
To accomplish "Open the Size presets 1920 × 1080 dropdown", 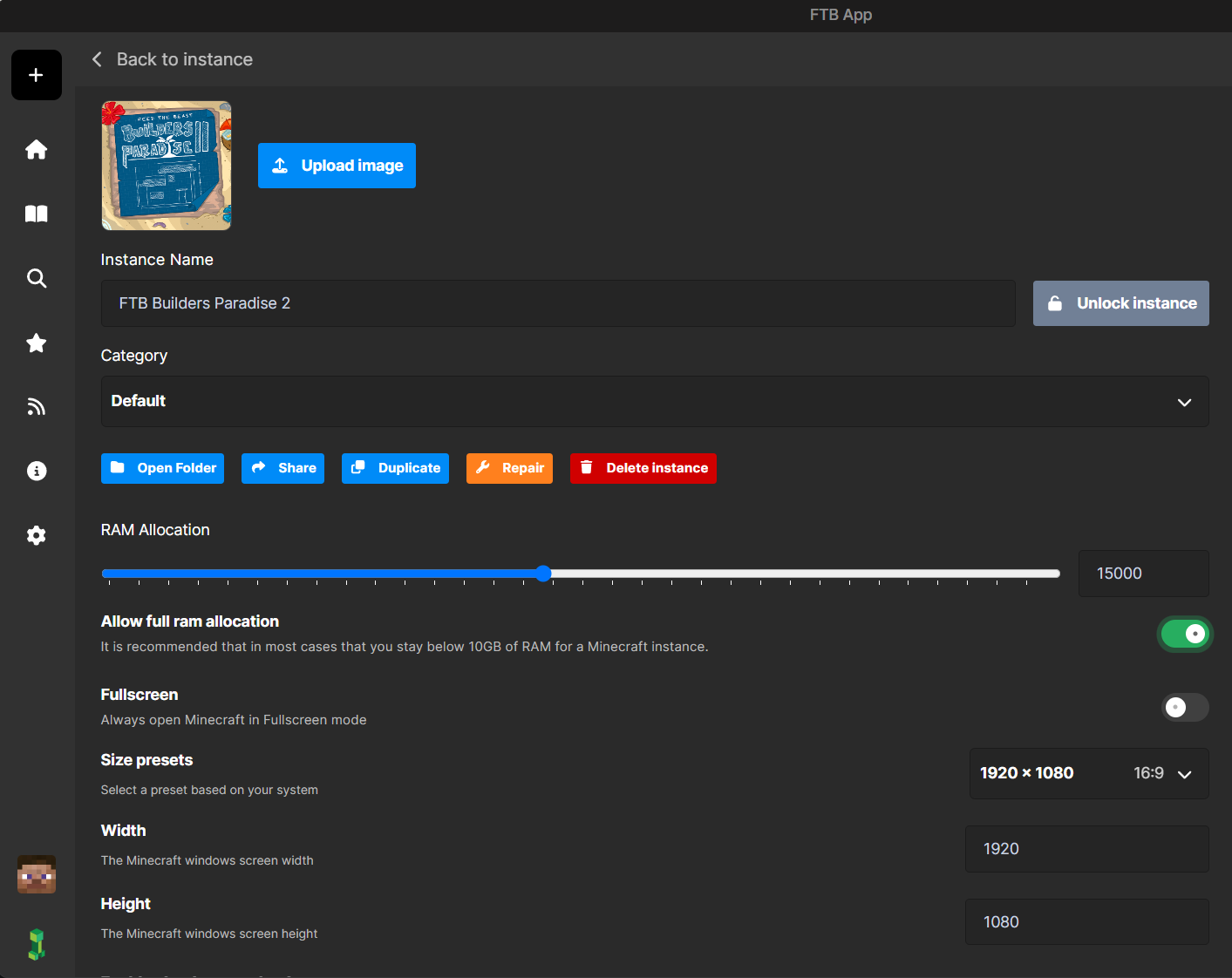I will [x=1088, y=773].
